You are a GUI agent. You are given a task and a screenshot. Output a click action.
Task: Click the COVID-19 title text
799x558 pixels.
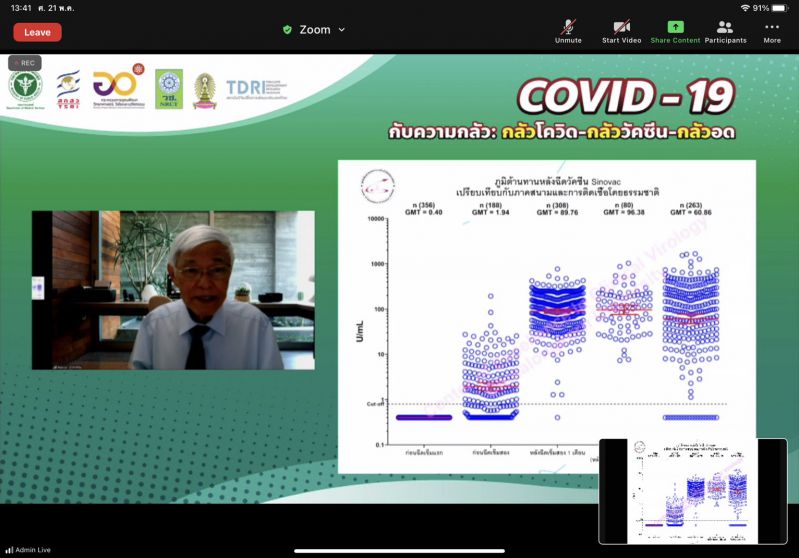click(x=626, y=96)
